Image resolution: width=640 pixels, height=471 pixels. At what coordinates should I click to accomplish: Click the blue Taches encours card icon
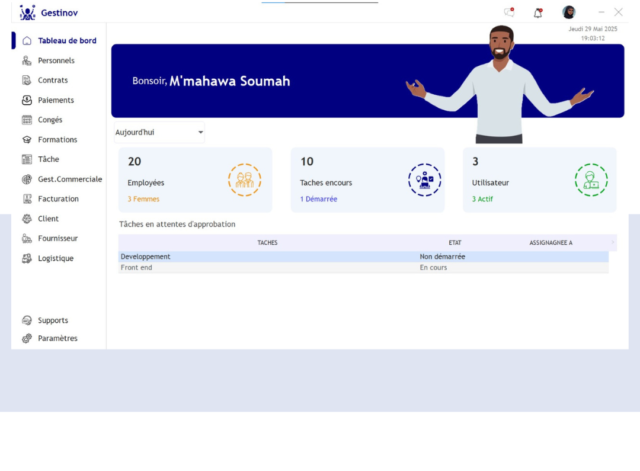coord(424,180)
